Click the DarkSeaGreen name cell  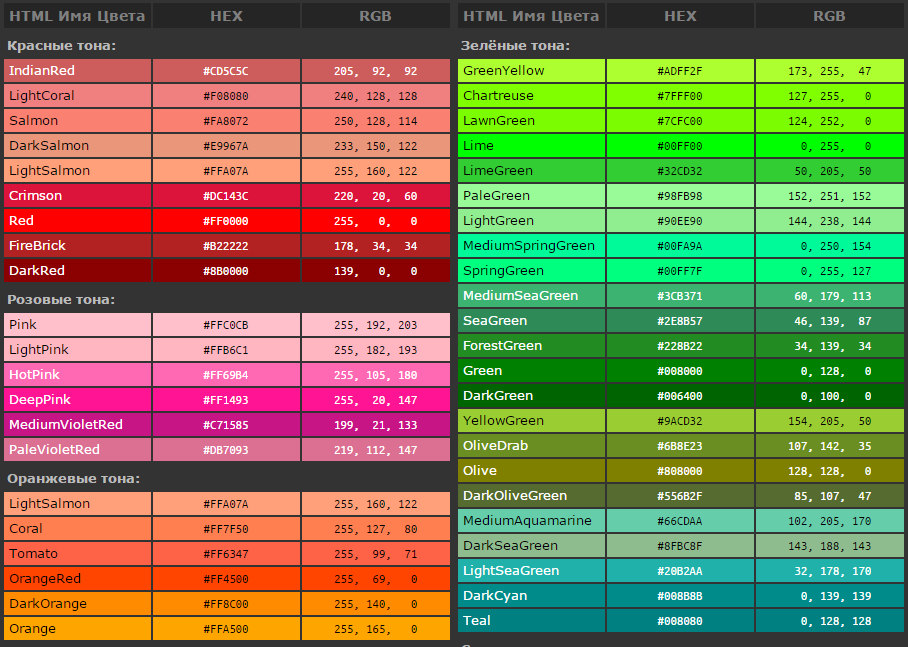click(532, 546)
